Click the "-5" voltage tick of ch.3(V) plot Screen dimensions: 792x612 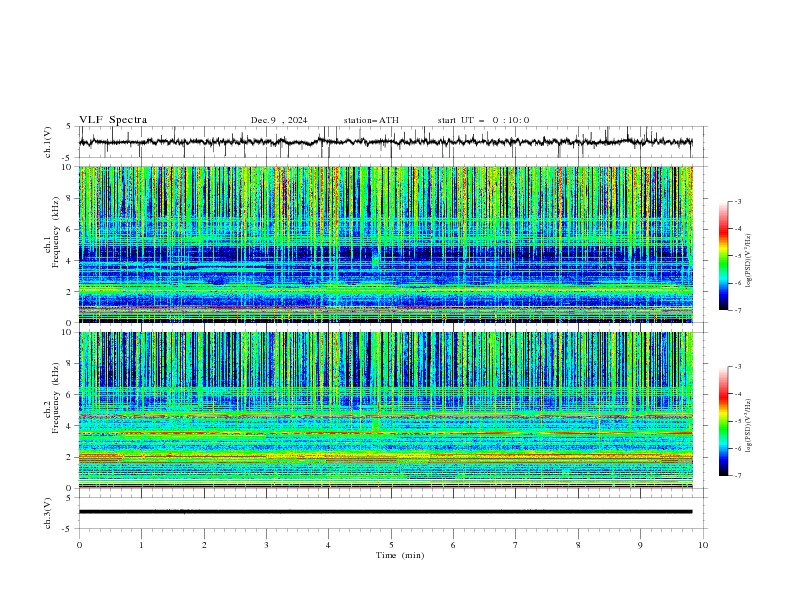(67, 529)
